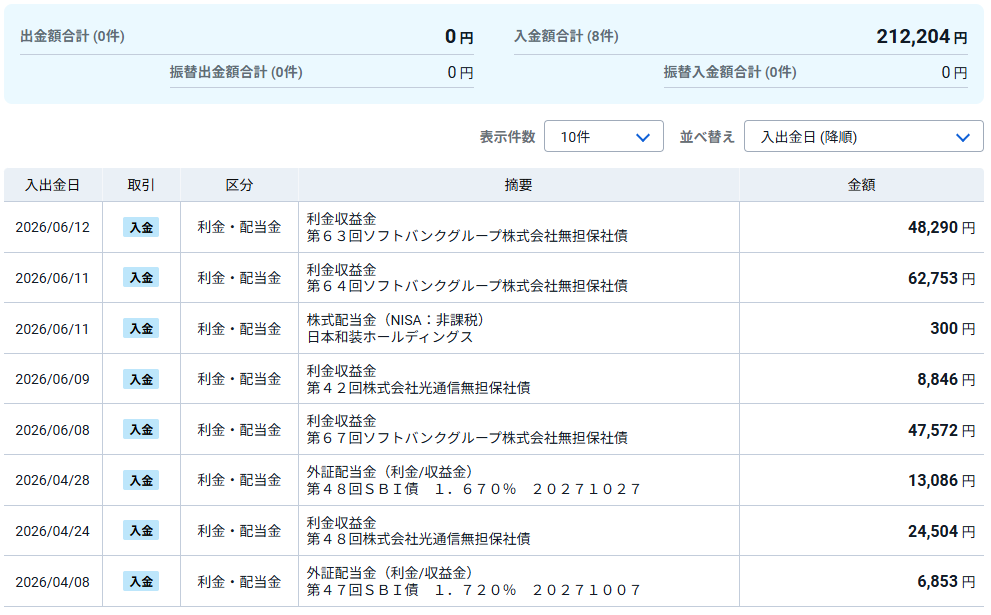The image size is (991, 615).
Task: Click the 取引 column header
Action: coord(141,185)
